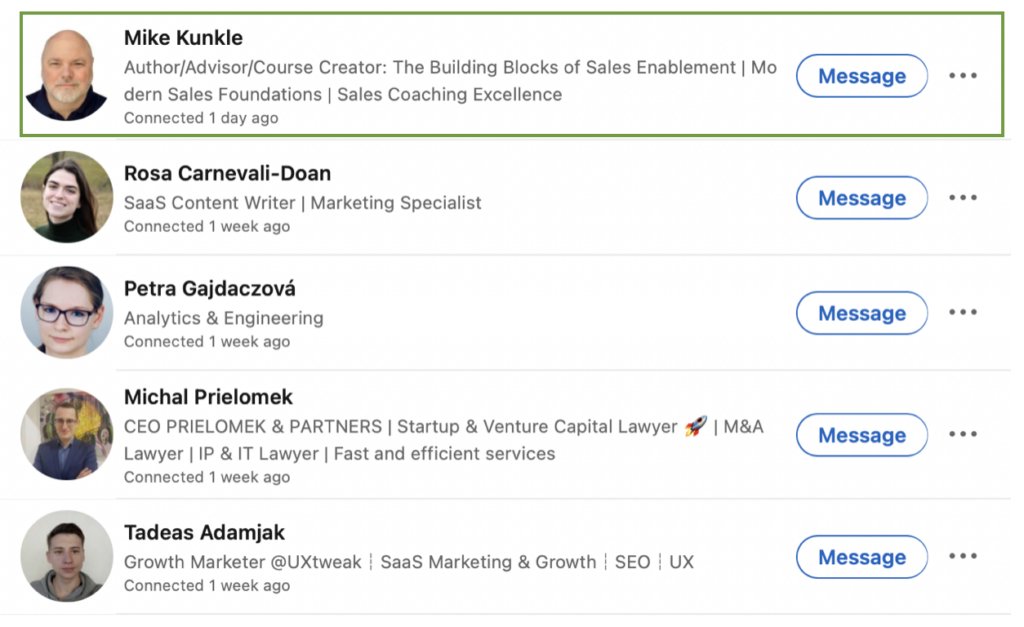Image resolution: width=1024 pixels, height=627 pixels.
Task: Open more options for Tadeas Adamjak
Action: point(962,557)
